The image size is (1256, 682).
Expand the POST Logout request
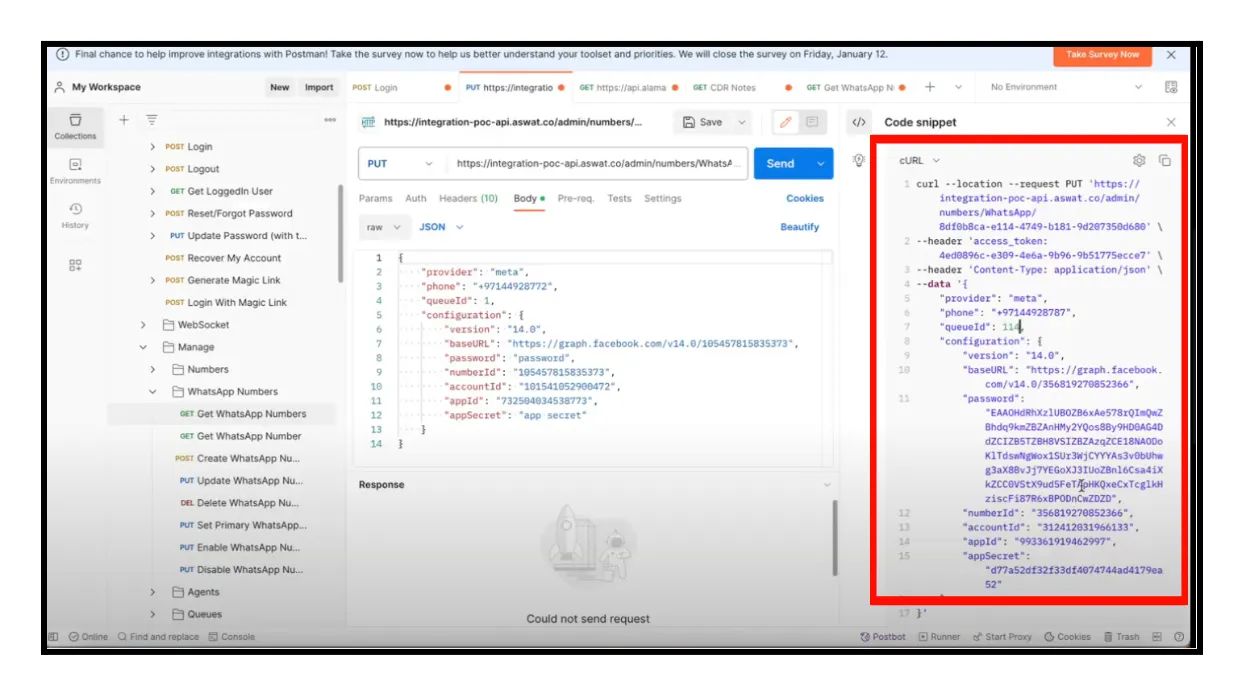coord(153,169)
